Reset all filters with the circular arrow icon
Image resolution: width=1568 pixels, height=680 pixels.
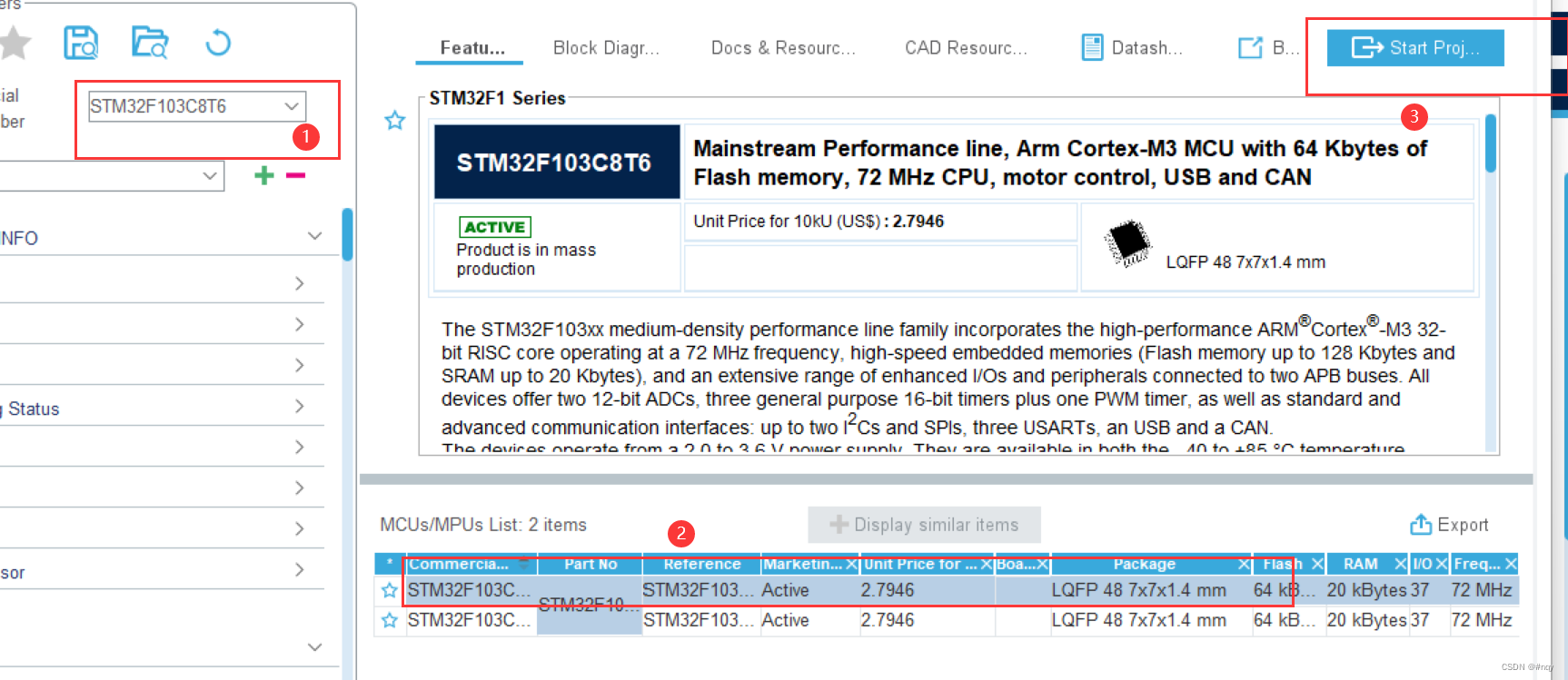tap(218, 43)
